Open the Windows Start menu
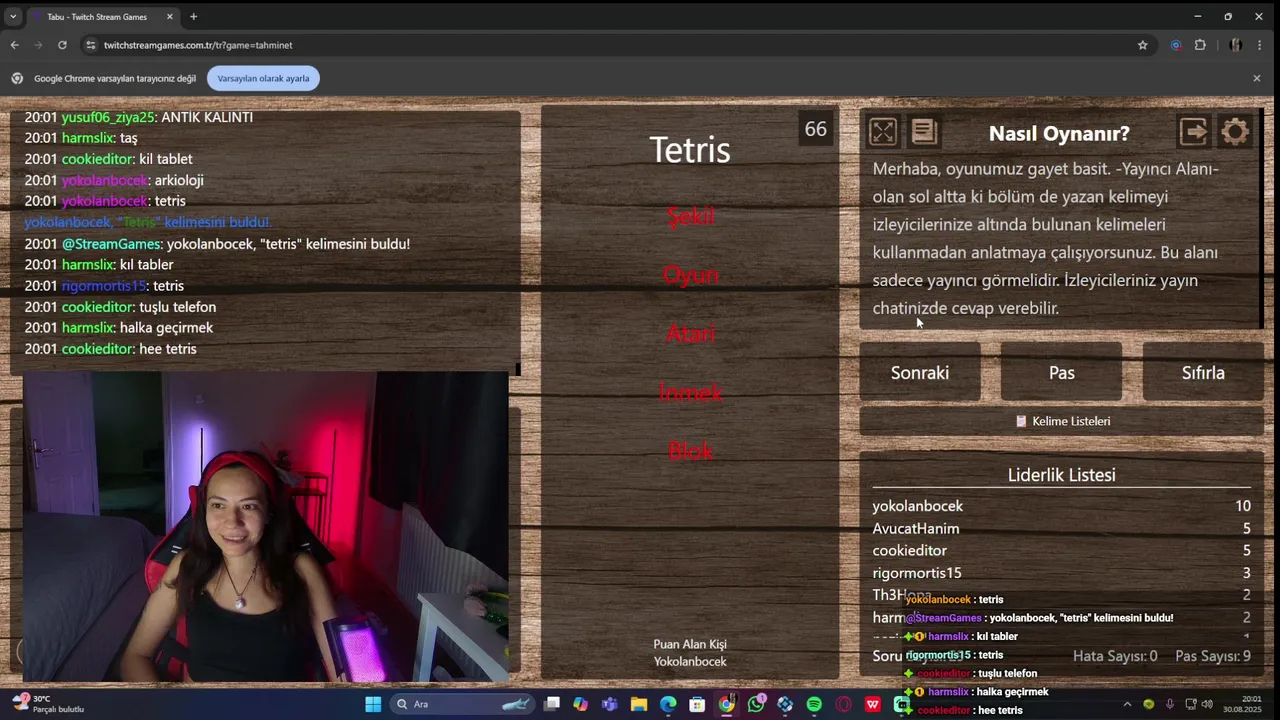Image resolution: width=1280 pixels, height=720 pixels. [373, 704]
